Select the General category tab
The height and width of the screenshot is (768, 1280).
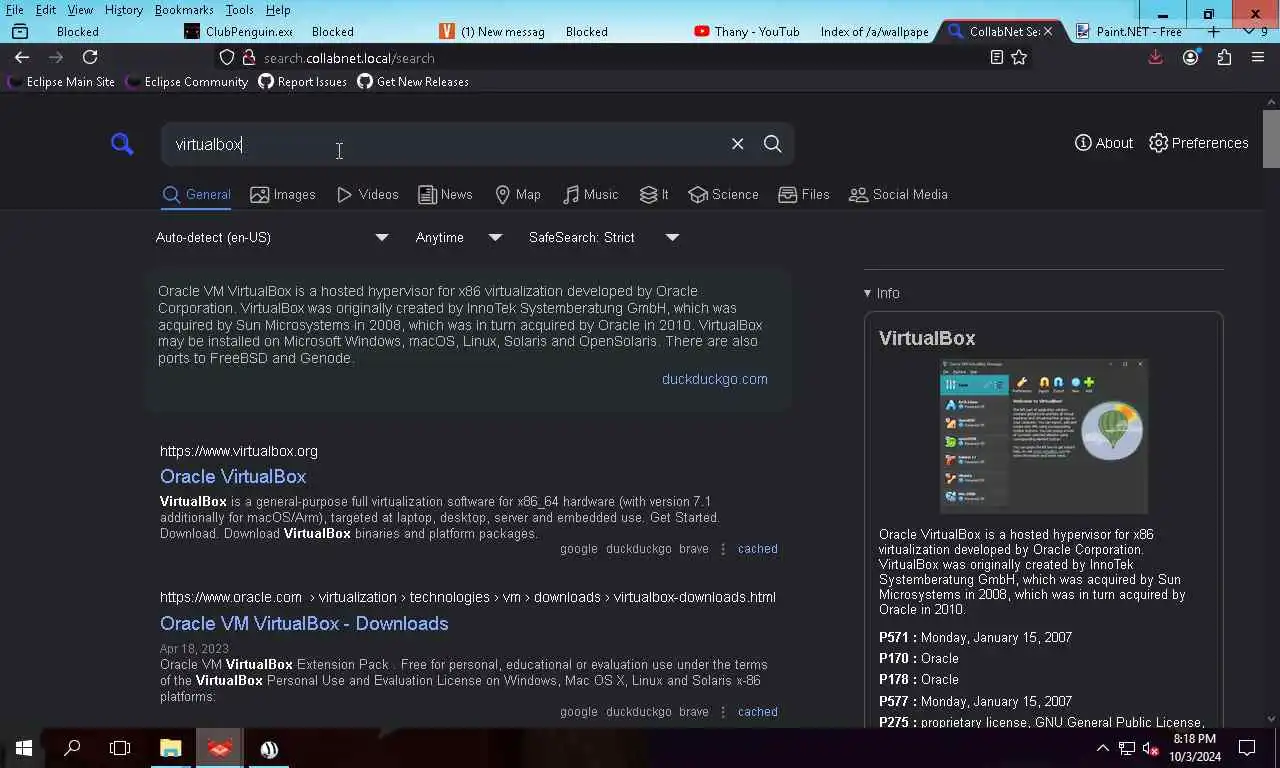tap(196, 194)
